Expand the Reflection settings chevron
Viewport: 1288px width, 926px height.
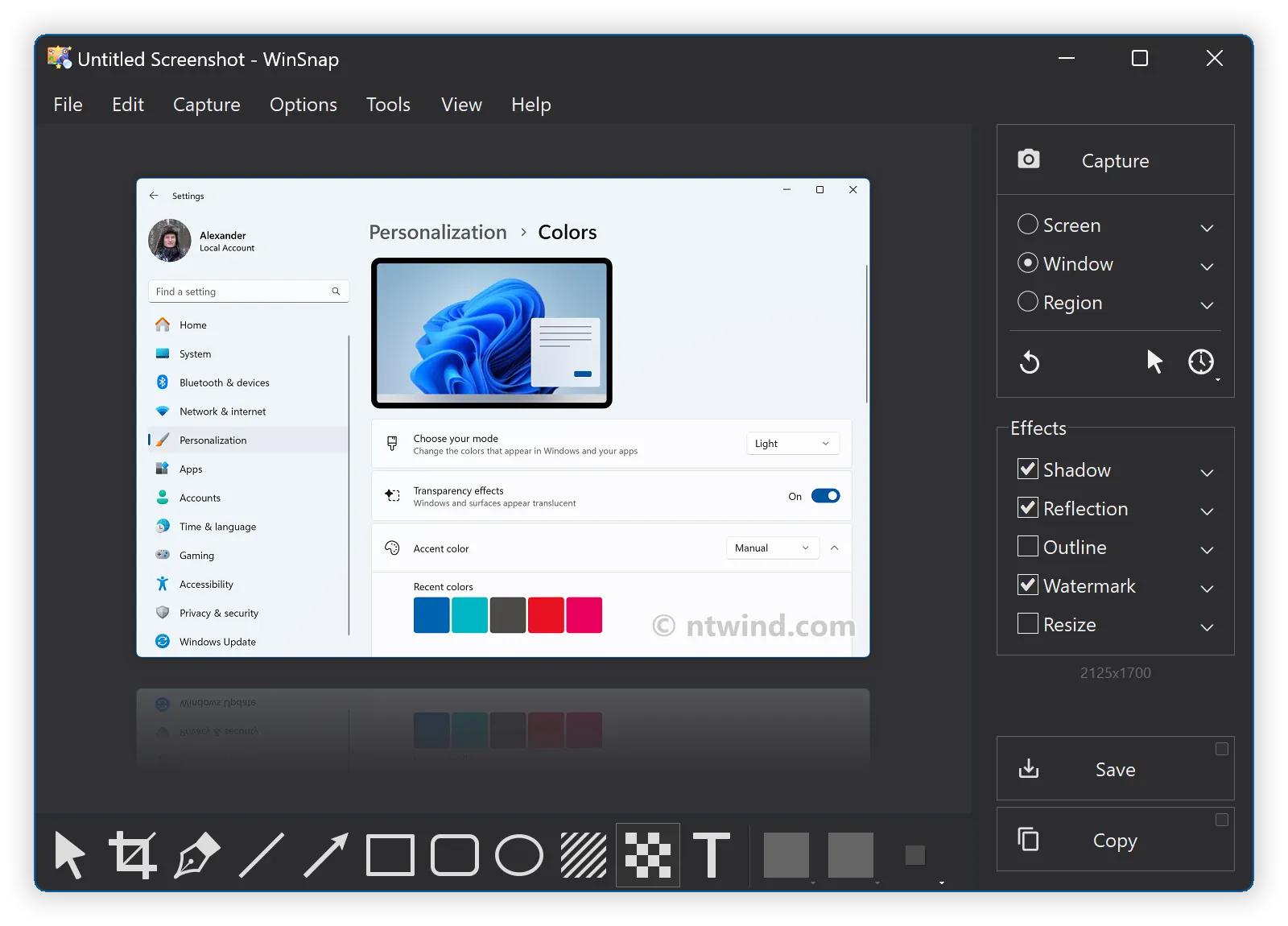[x=1207, y=511]
